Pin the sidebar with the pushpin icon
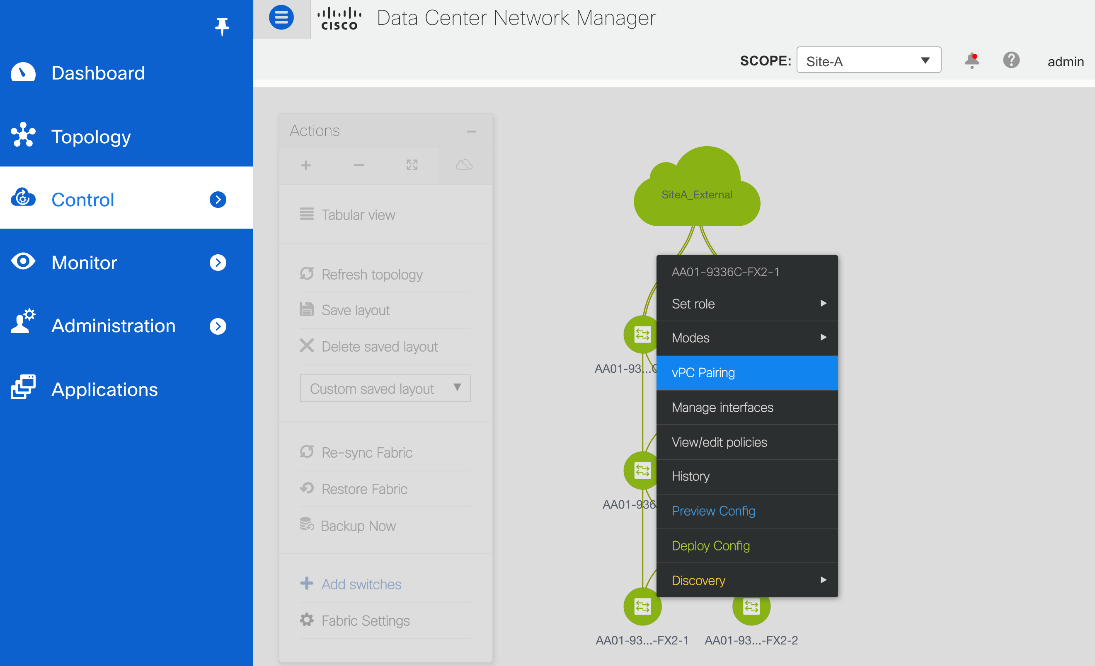The image size is (1095, 666). 221,27
